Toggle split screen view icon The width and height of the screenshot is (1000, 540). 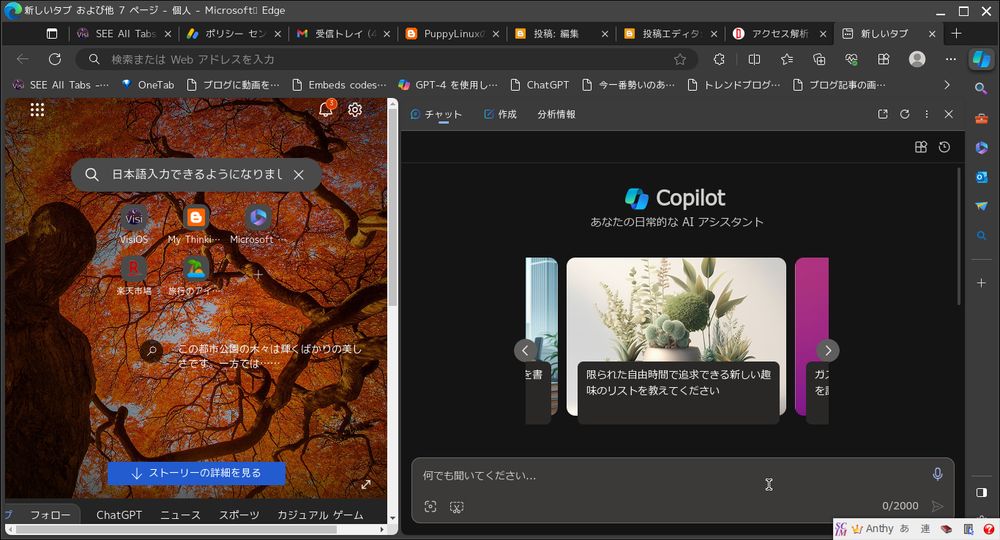click(x=754, y=59)
